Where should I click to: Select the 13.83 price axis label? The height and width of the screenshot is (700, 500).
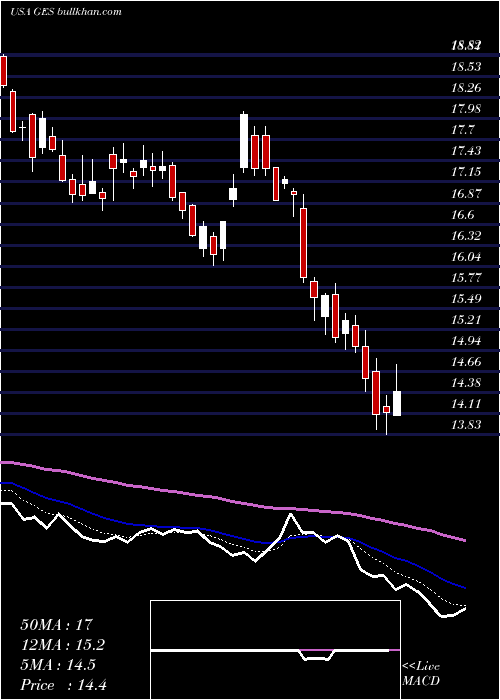[x=467, y=425]
